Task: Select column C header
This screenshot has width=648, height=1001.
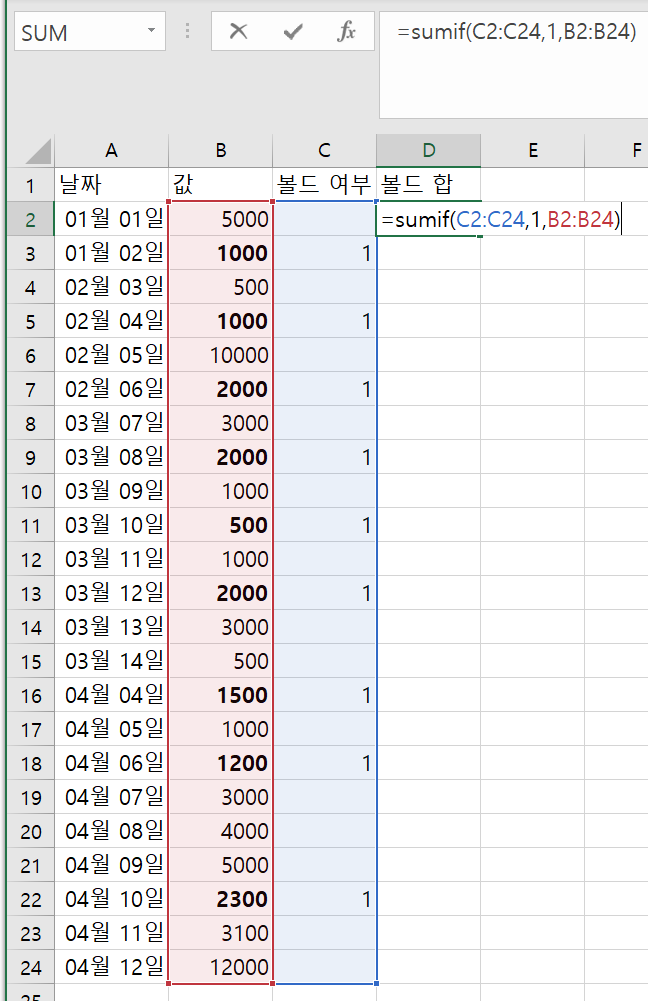Action: click(324, 151)
